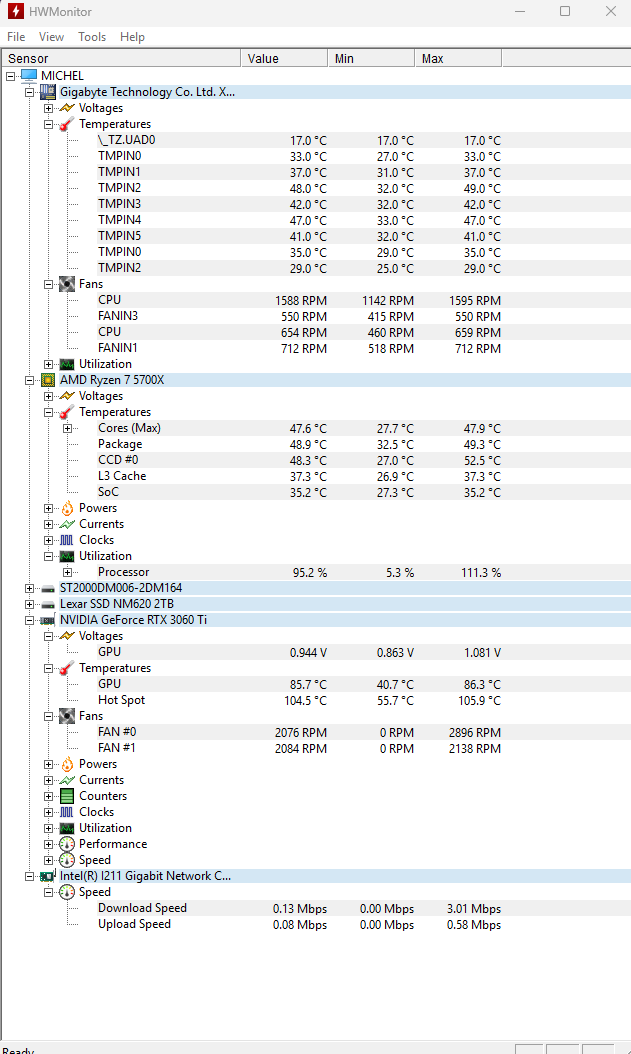This screenshot has height=1054, width=631.
Task: Click the Lexar SSD drive icon
Action: [48, 604]
